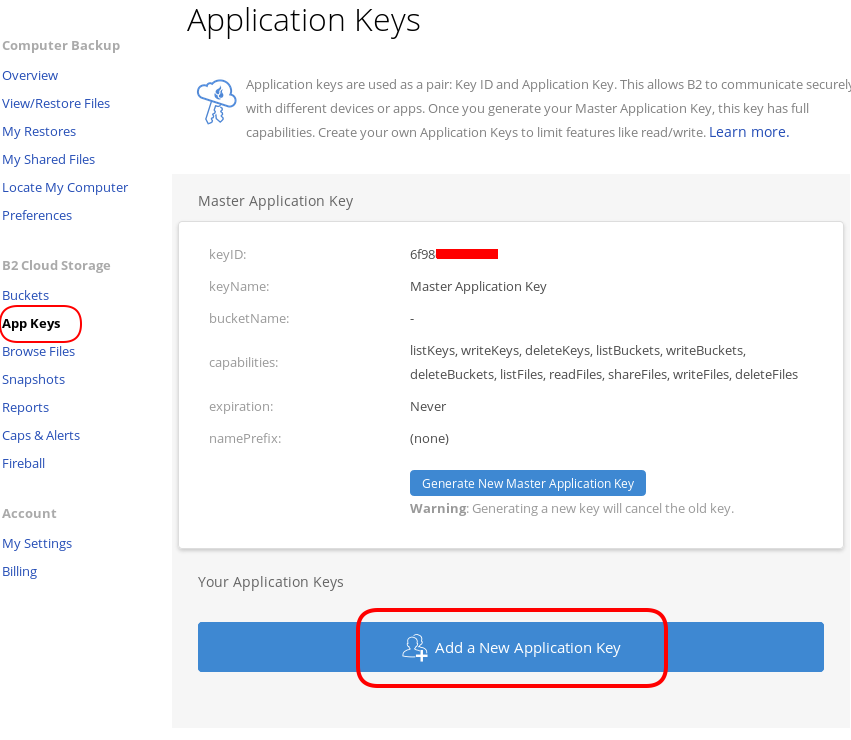Open View/Restore Files
This screenshot has height=740, width=851.
56,103
